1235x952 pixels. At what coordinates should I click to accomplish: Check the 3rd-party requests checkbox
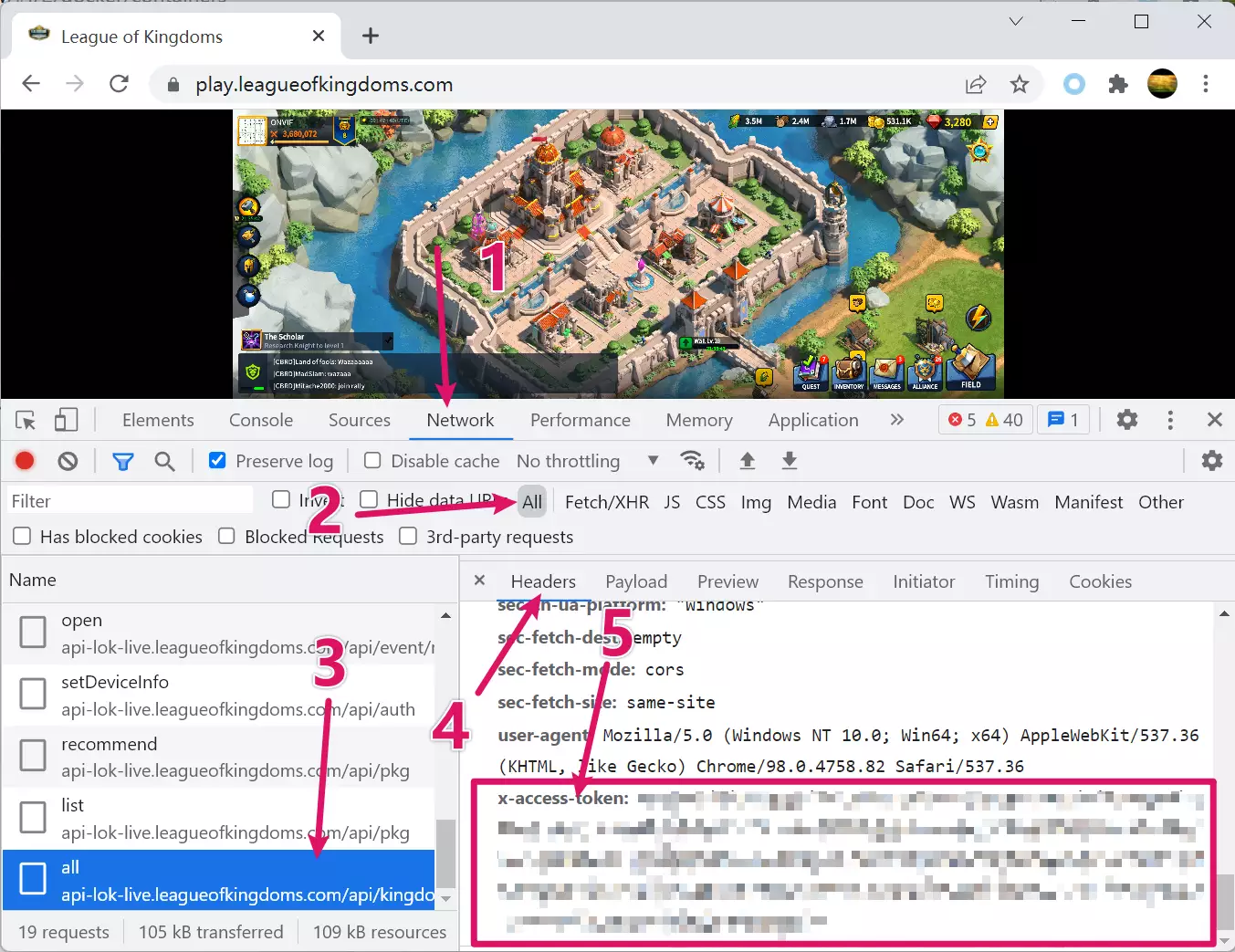click(408, 536)
